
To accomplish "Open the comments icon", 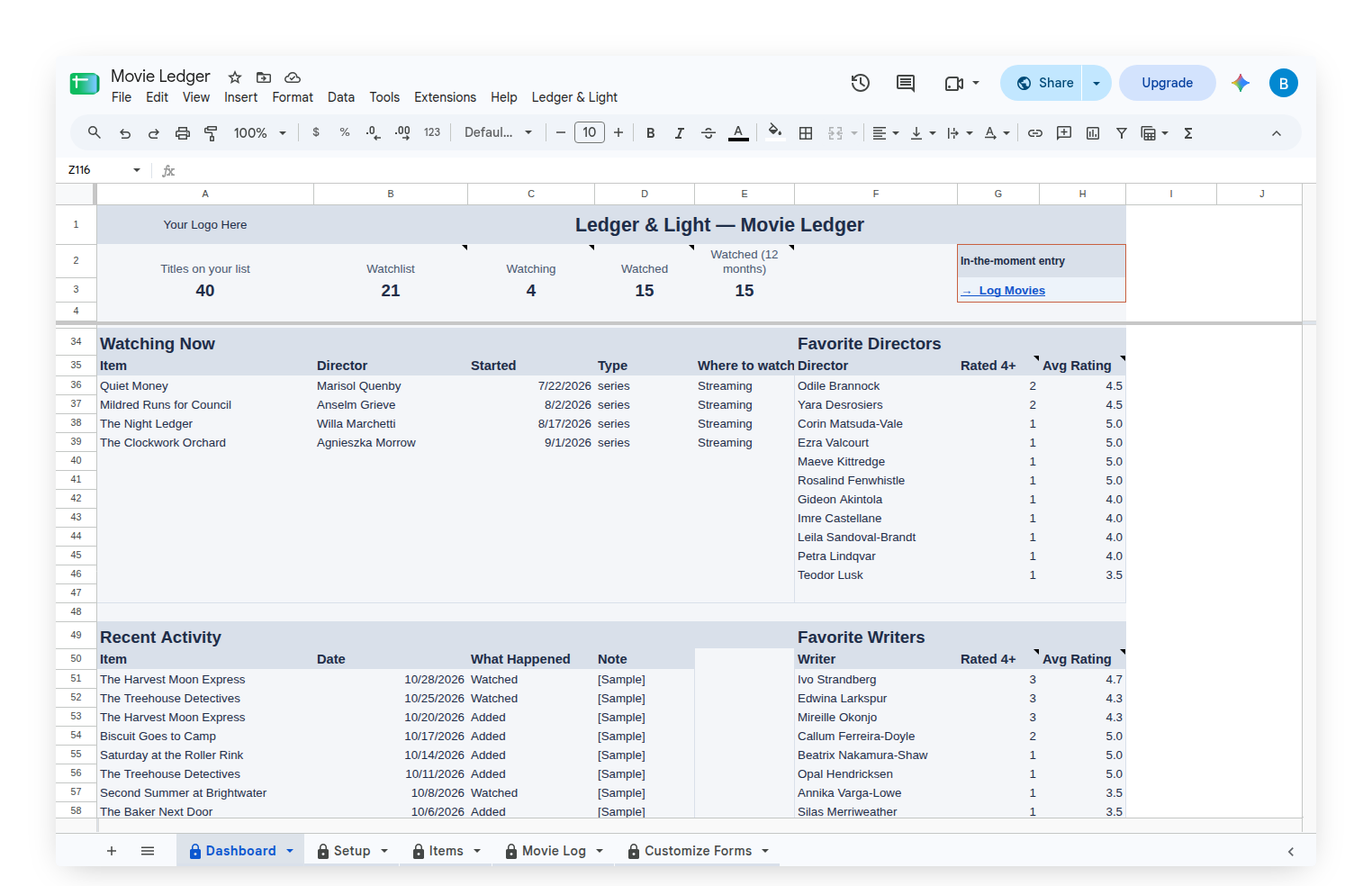I will (906, 83).
